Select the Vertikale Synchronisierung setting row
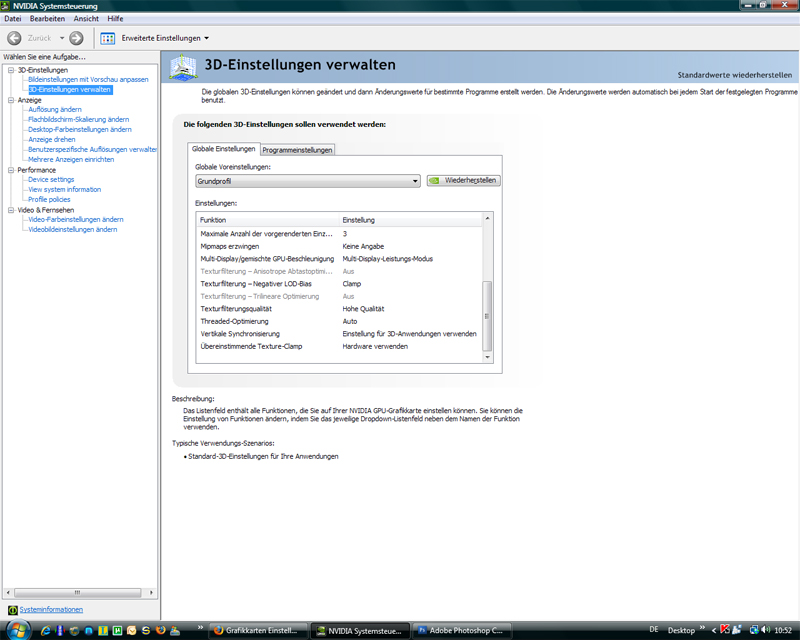The width and height of the screenshot is (800, 640). point(339,334)
